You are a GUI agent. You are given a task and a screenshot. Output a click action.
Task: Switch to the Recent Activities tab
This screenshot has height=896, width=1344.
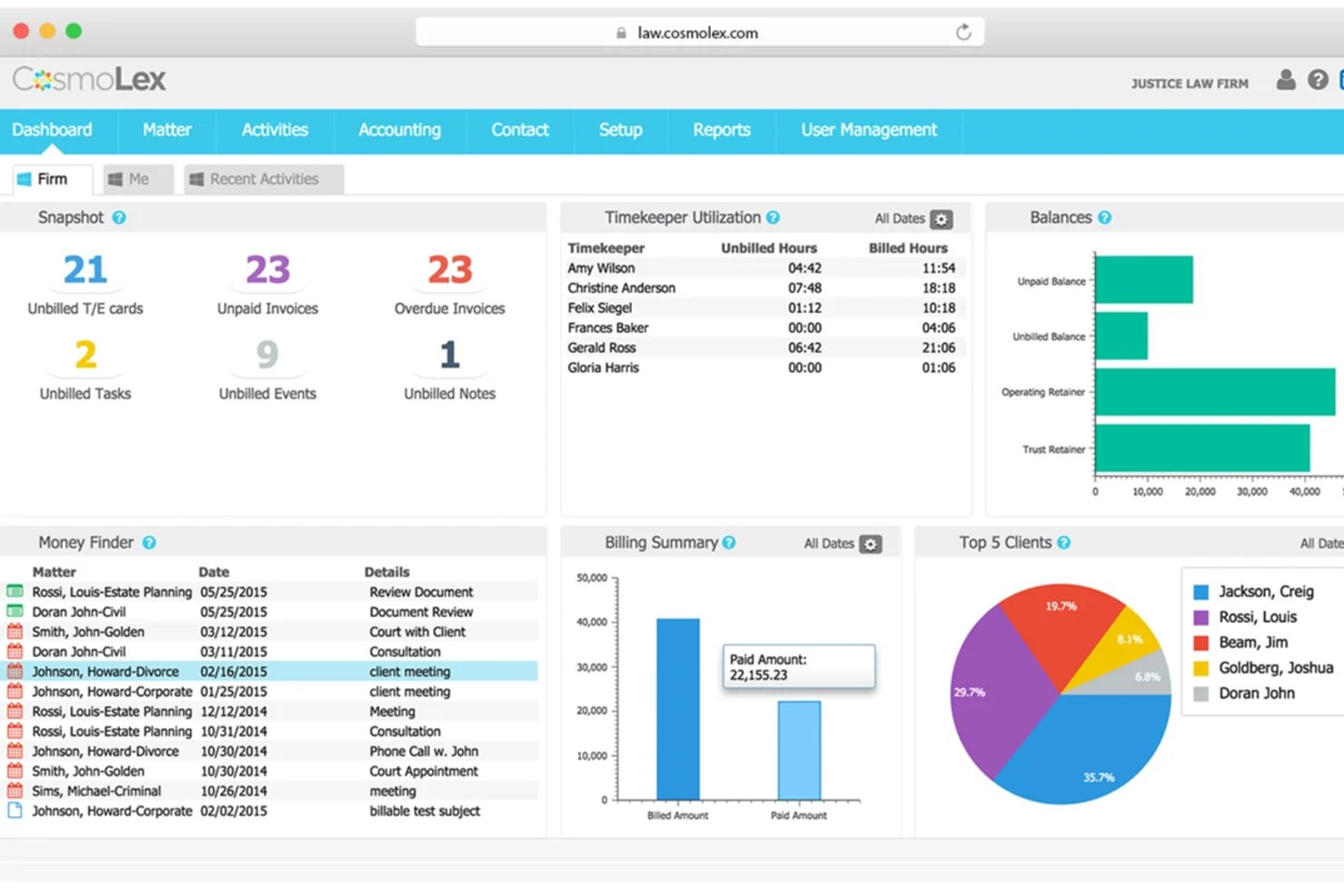pyautogui.click(x=263, y=180)
